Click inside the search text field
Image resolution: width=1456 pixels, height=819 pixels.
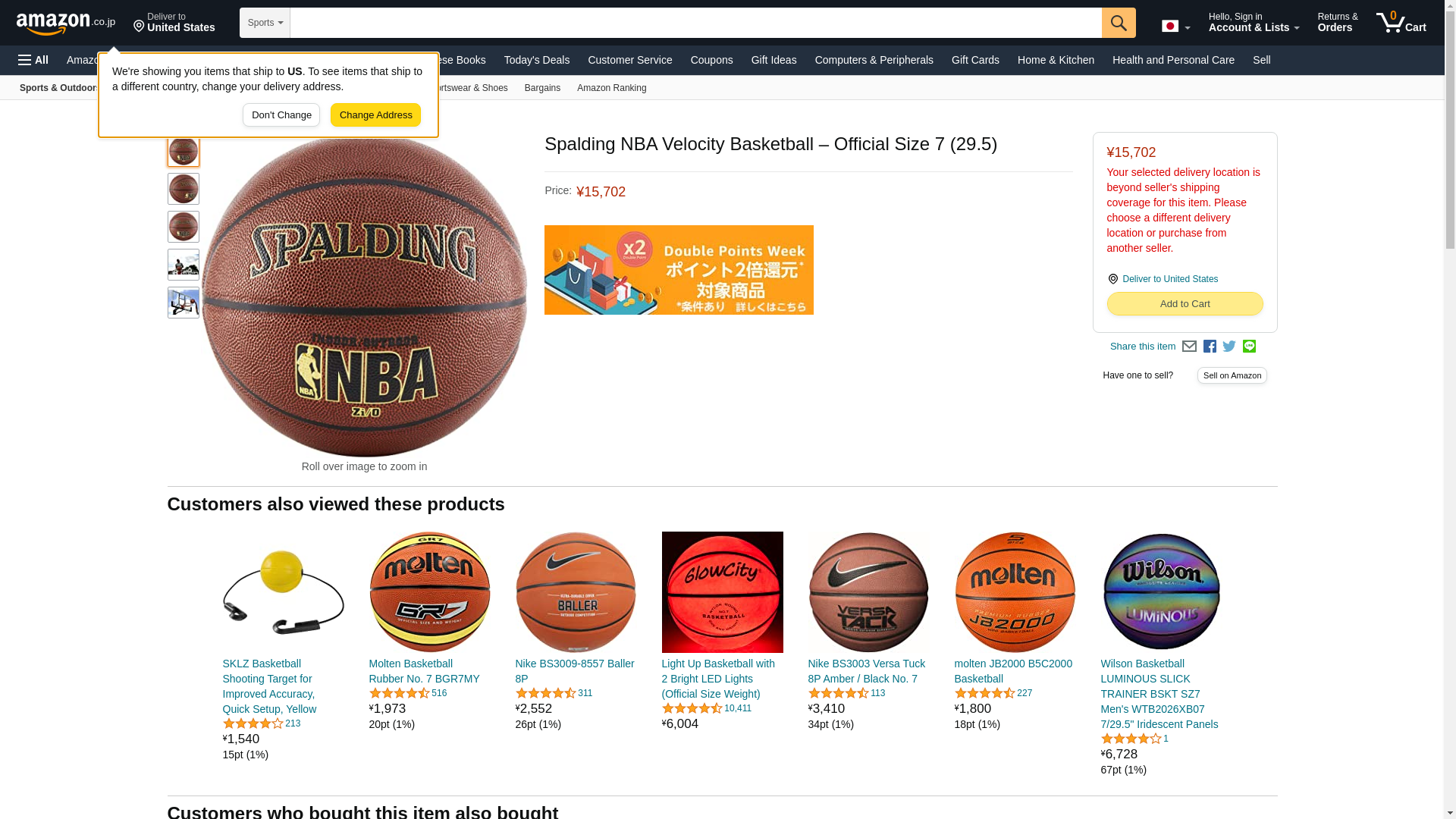696,23
